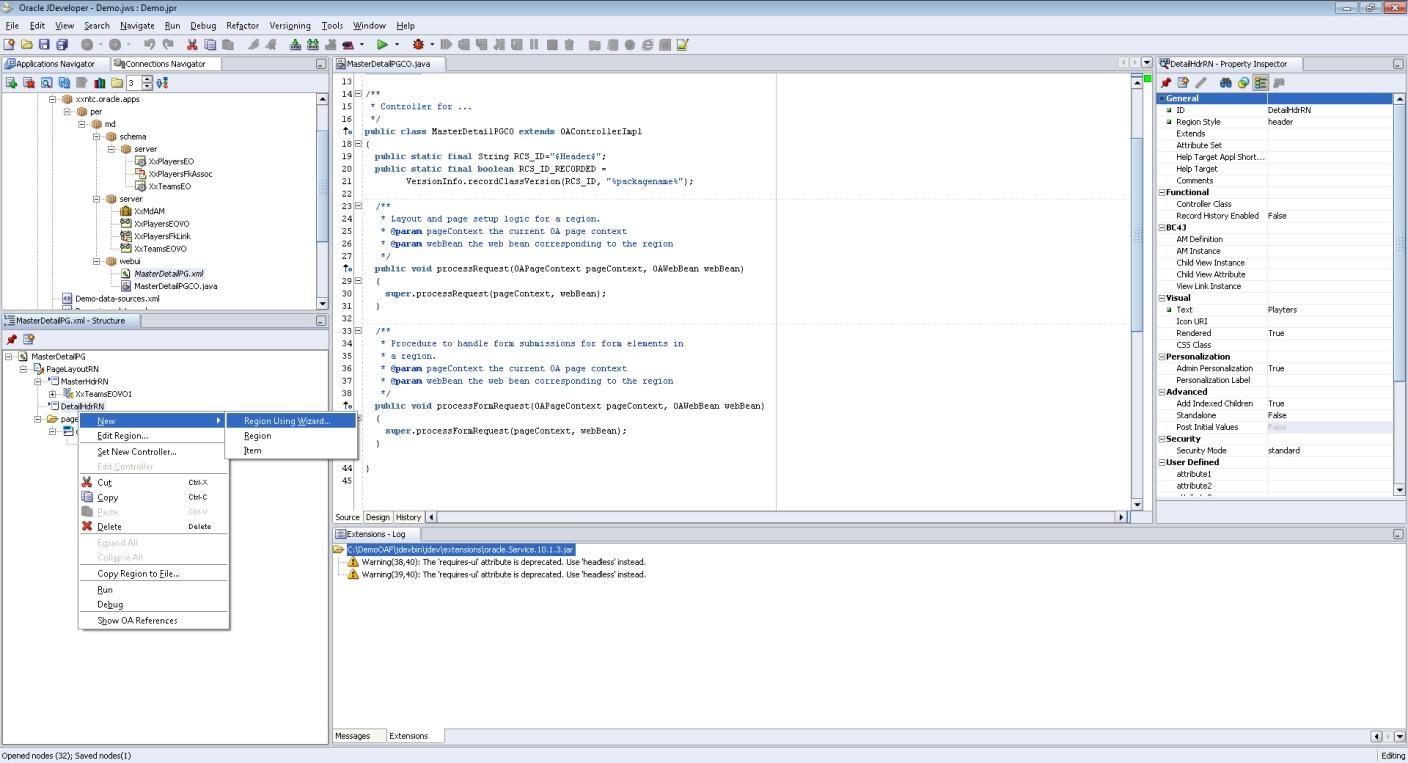This screenshot has height=763, width=1408.
Task: Click the bar chart icon in navigator toolbar
Action: click(99, 83)
